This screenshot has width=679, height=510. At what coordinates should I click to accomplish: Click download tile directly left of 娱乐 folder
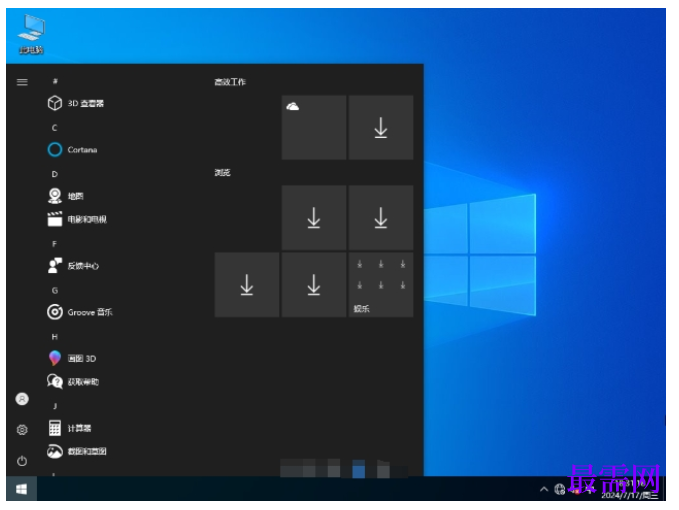[x=314, y=285]
